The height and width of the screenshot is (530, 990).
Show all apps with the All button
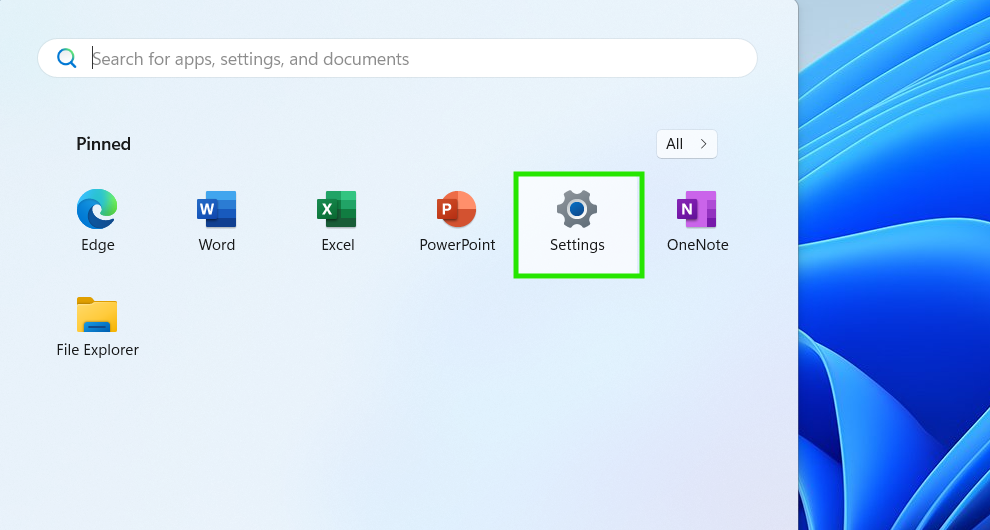point(686,144)
